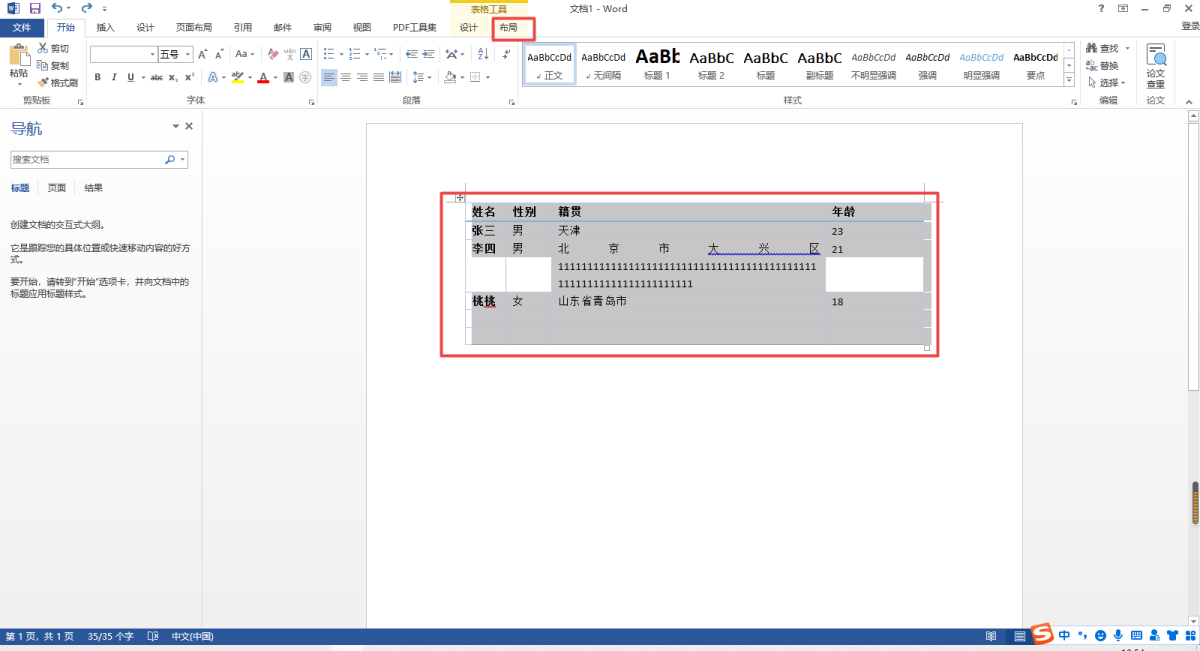Expand the styles gallery more arrow

pyautogui.click(x=1069, y=80)
